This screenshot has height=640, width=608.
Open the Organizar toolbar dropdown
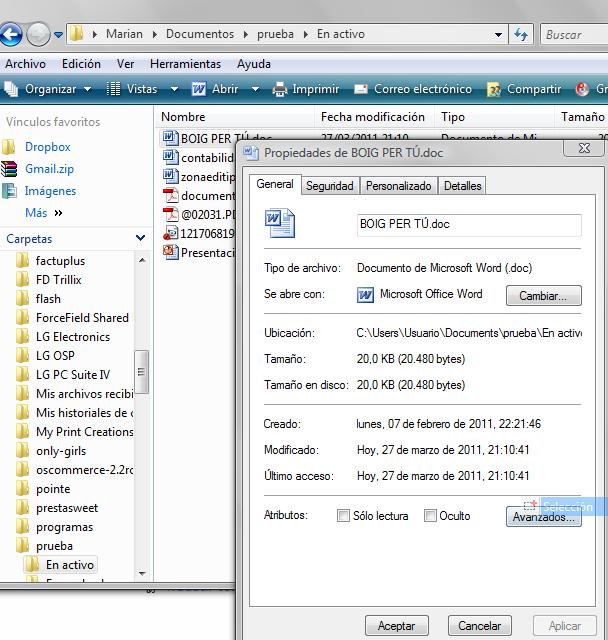47,89
